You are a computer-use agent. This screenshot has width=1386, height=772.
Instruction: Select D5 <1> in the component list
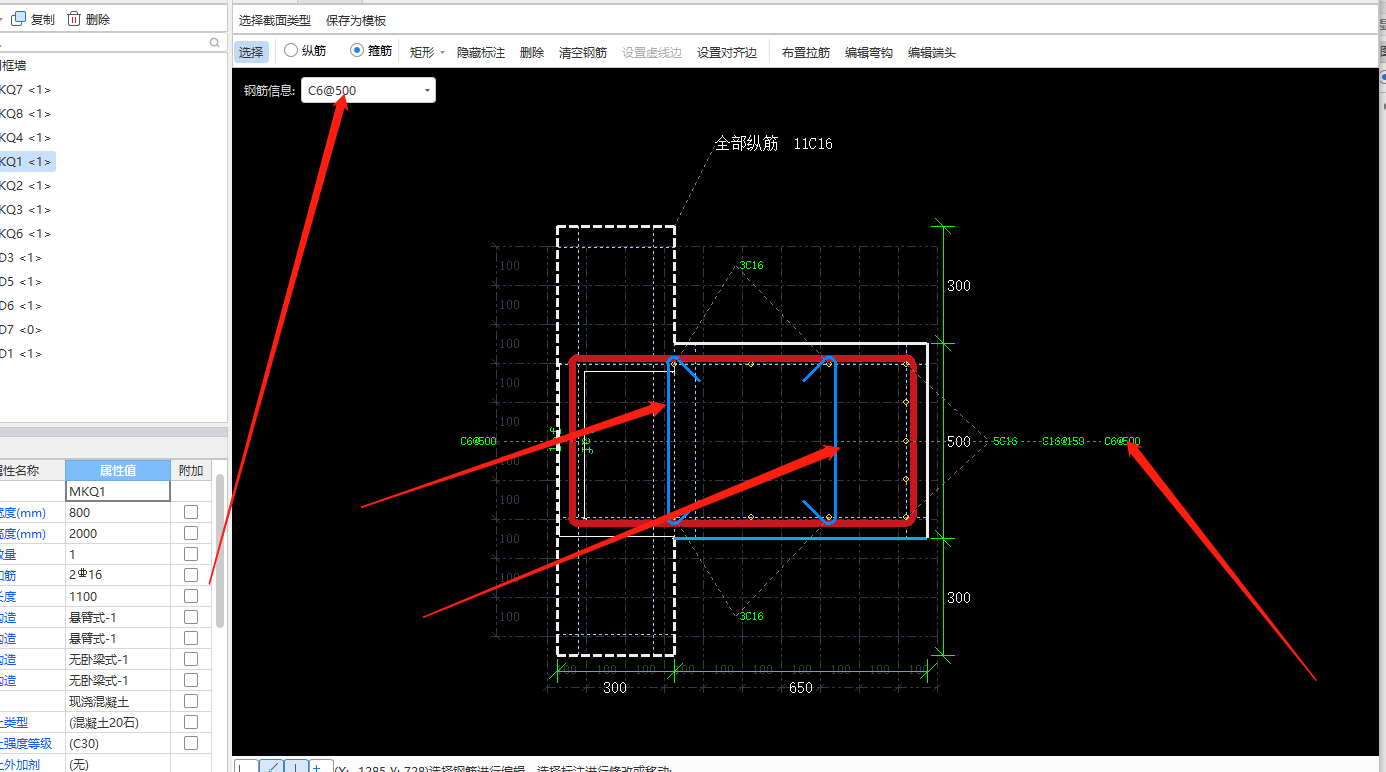21,282
